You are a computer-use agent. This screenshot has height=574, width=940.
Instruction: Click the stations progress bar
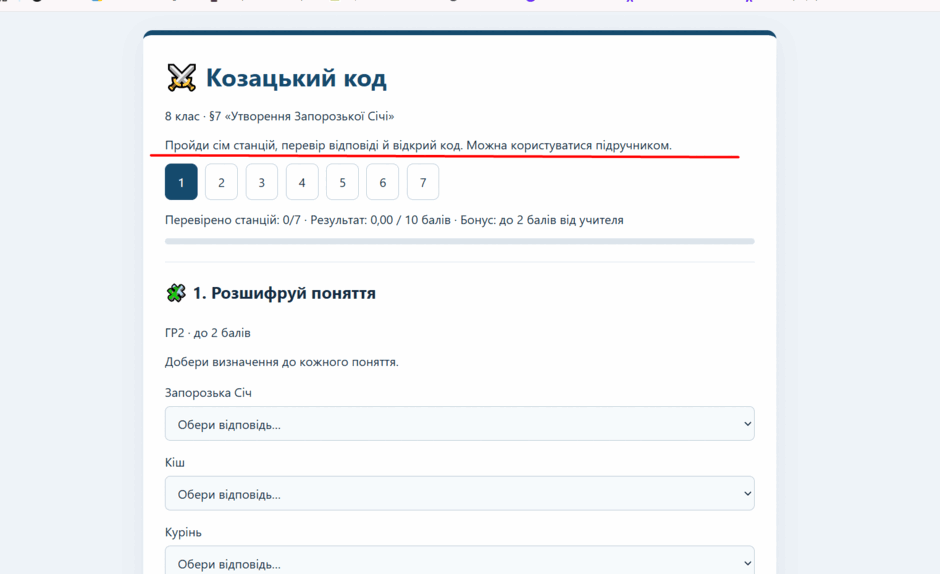coord(460,241)
